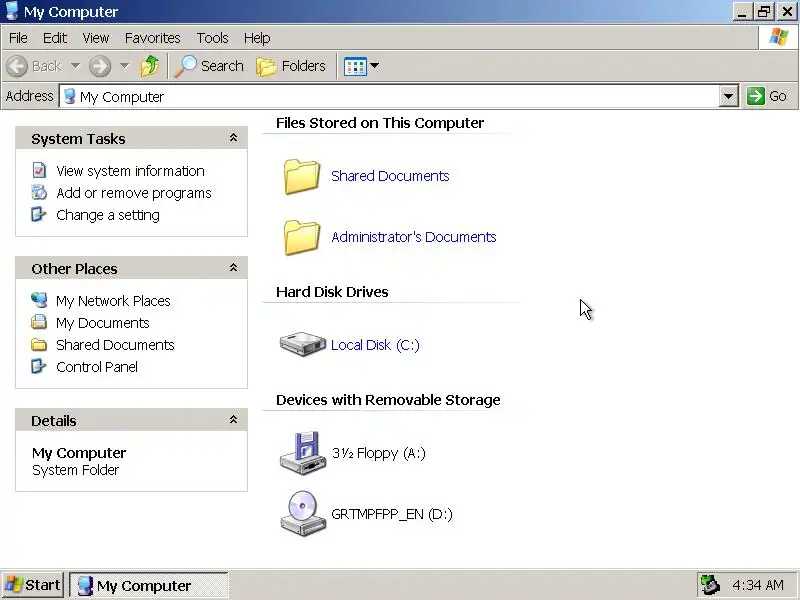Click the sidebar Shared Documents folder icon
Screen dimensions: 800x600
point(39,344)
